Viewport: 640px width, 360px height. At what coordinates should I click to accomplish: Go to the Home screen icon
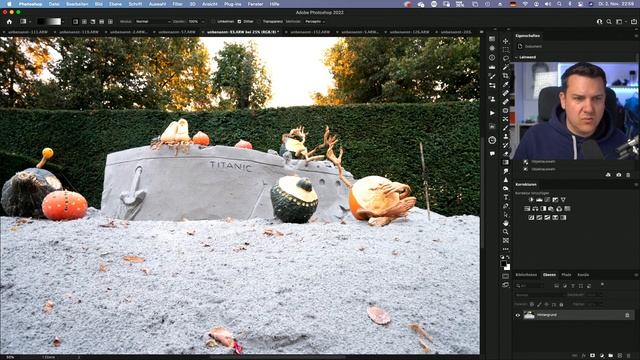click(9, 21)
